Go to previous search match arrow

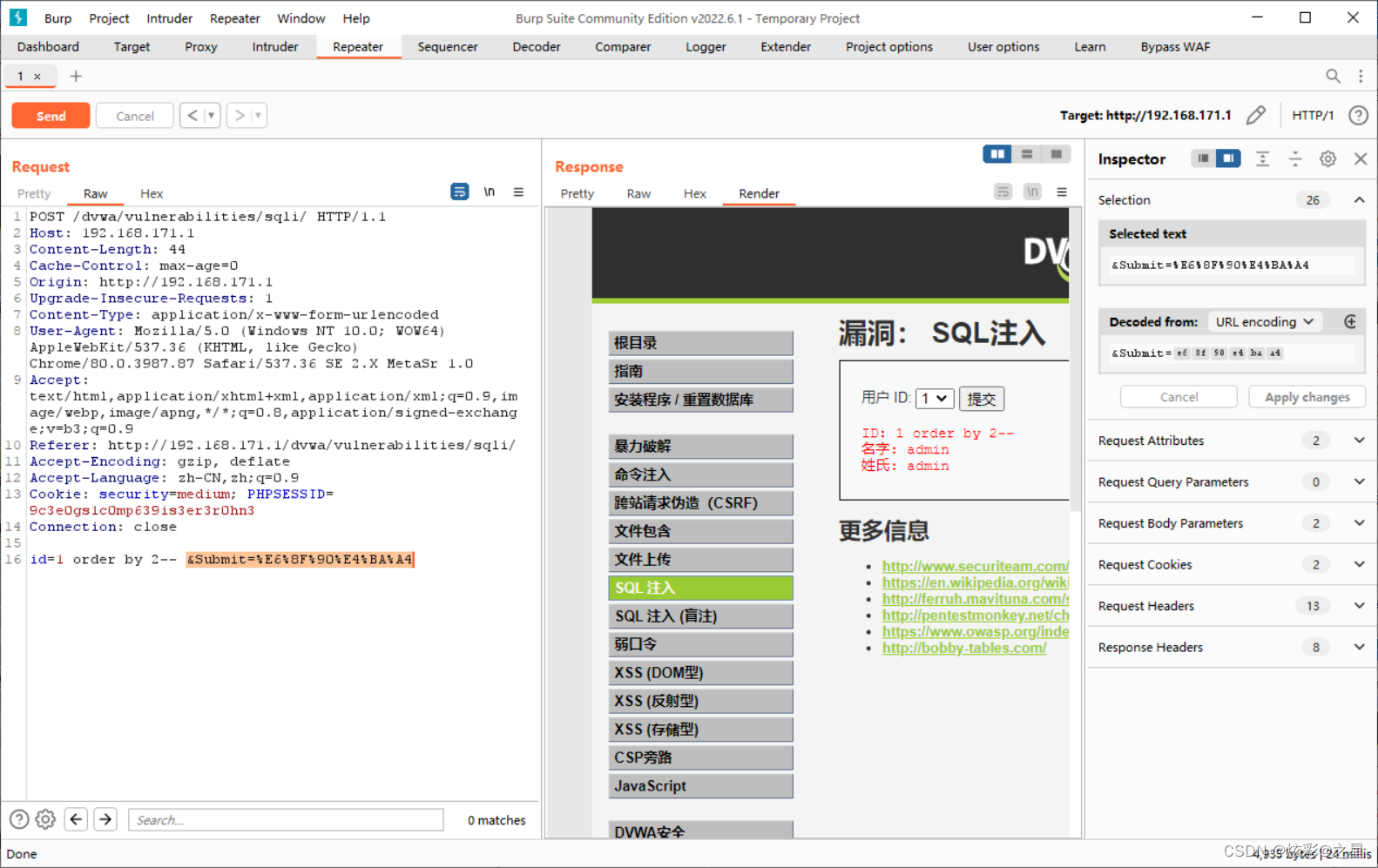pyautogui.click(x=76, y=819)
